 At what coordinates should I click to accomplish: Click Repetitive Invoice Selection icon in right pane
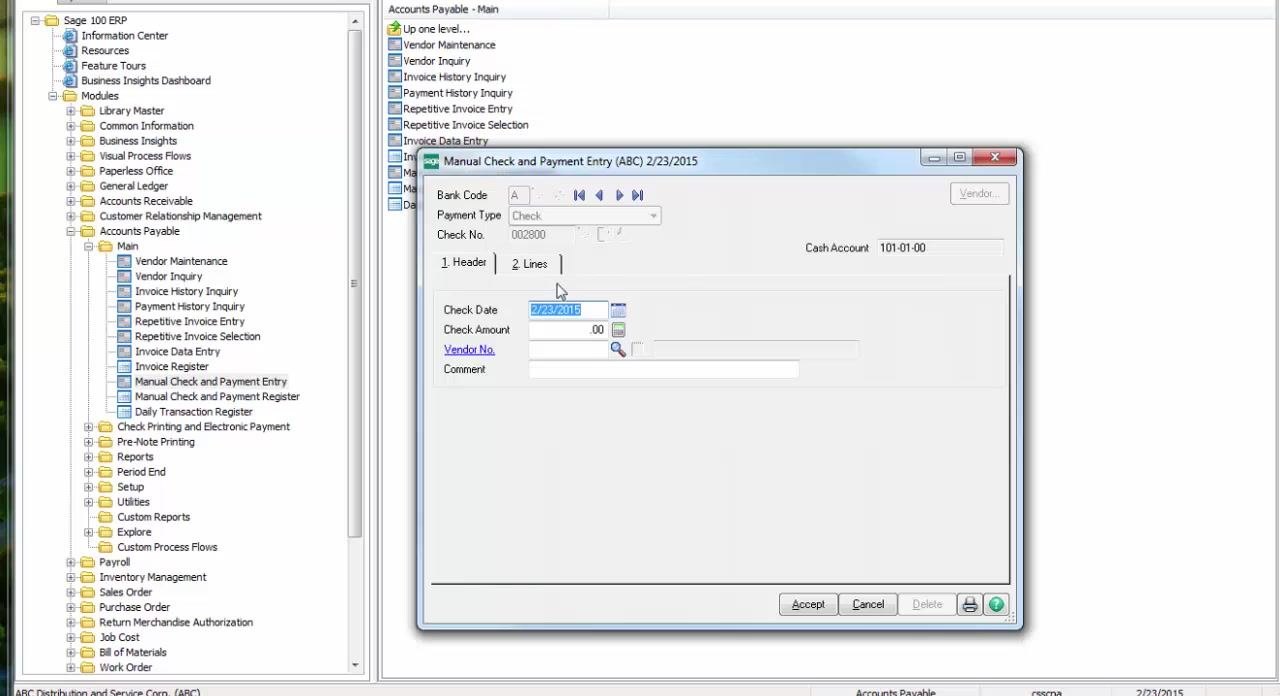(394, 125)
